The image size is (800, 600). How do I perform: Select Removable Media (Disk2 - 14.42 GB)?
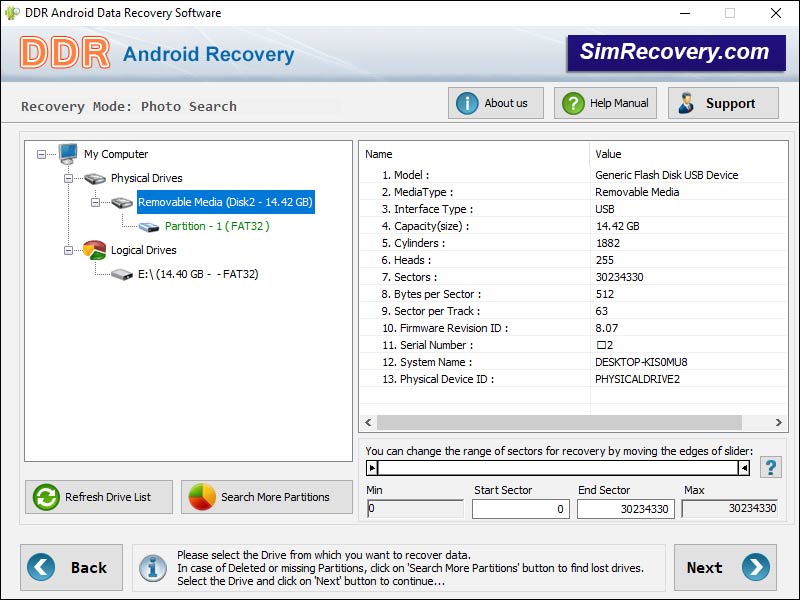(x=226, y=202)
